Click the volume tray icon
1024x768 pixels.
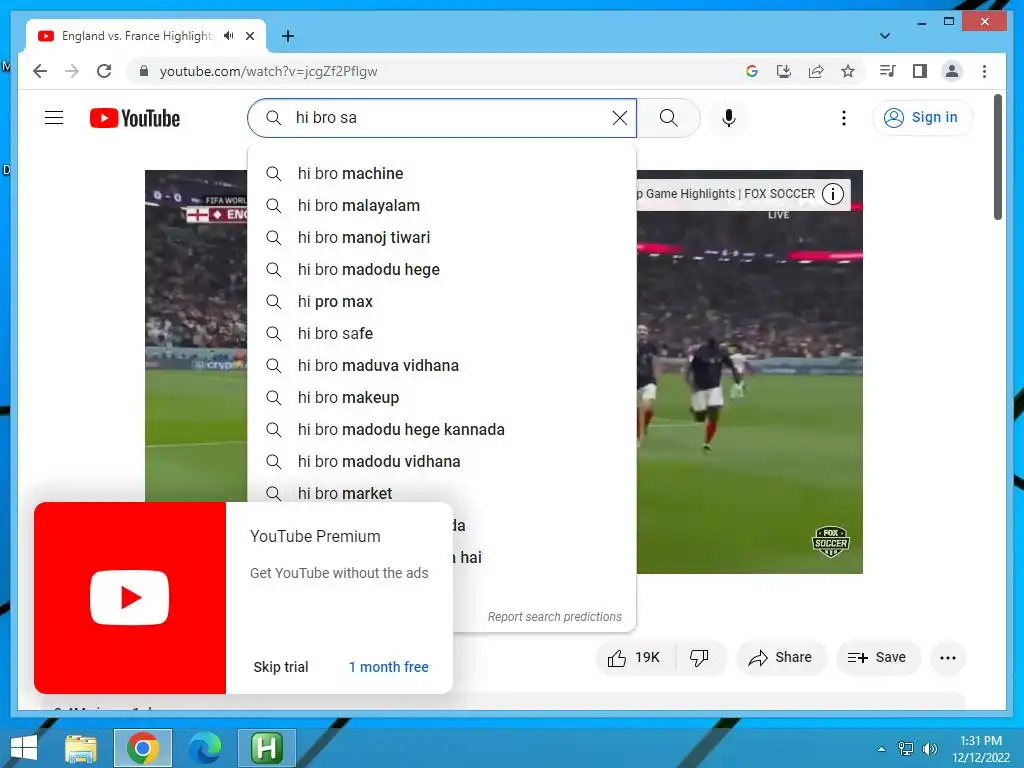(929, 749)
